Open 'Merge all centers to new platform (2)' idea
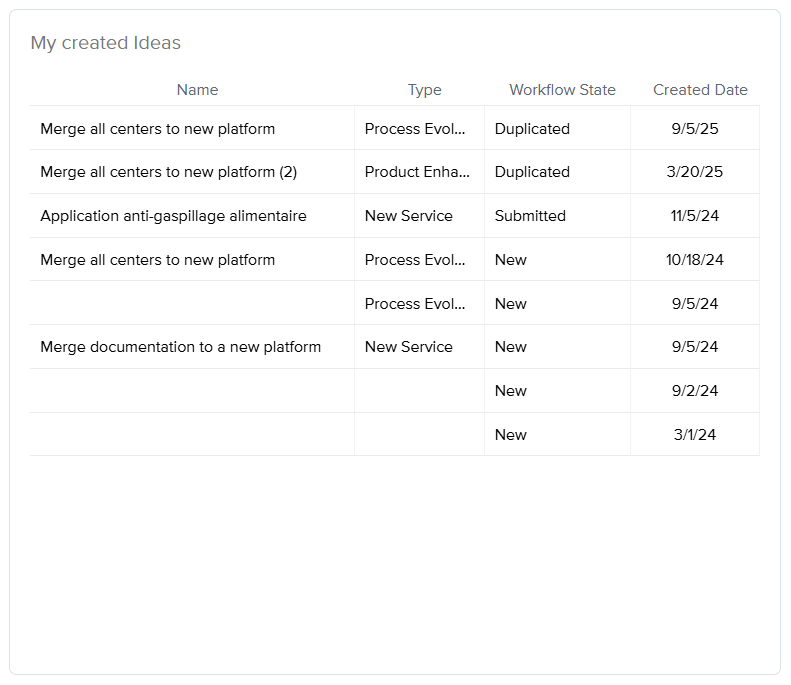This screenshot has width=791, height=685. click(168, 172)
